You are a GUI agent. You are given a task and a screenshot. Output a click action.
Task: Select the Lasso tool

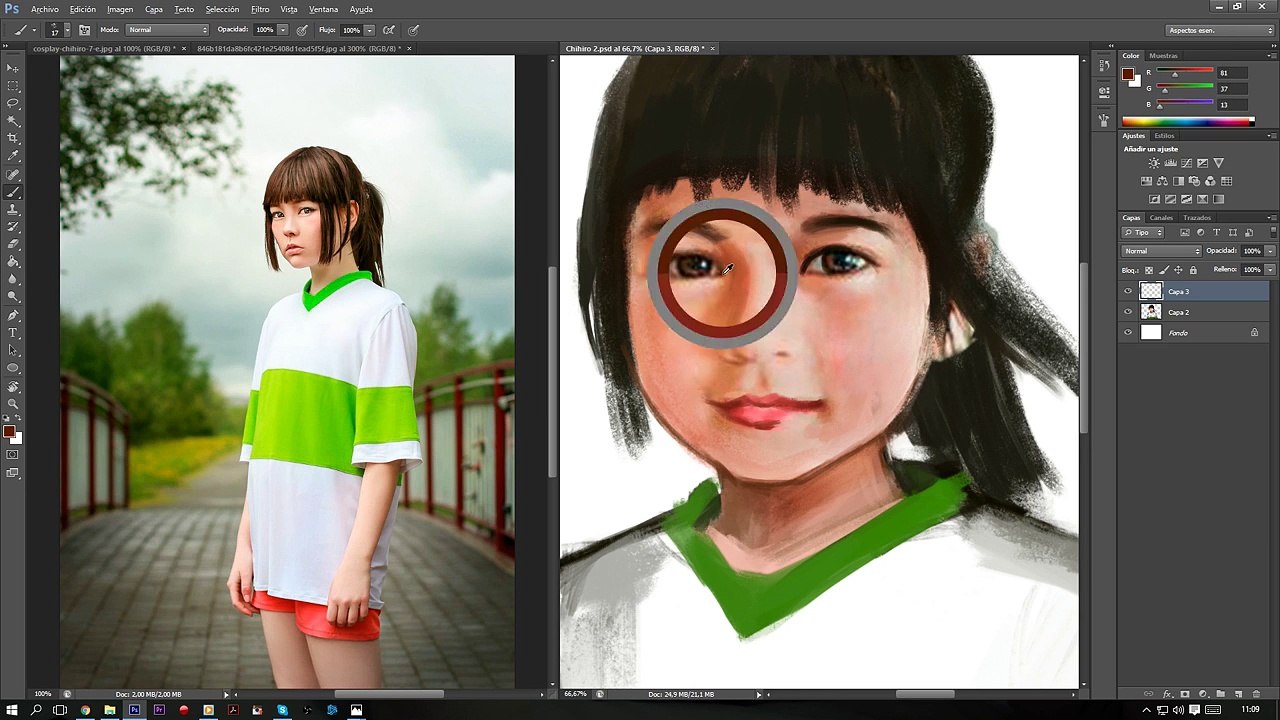pos(13,103)
